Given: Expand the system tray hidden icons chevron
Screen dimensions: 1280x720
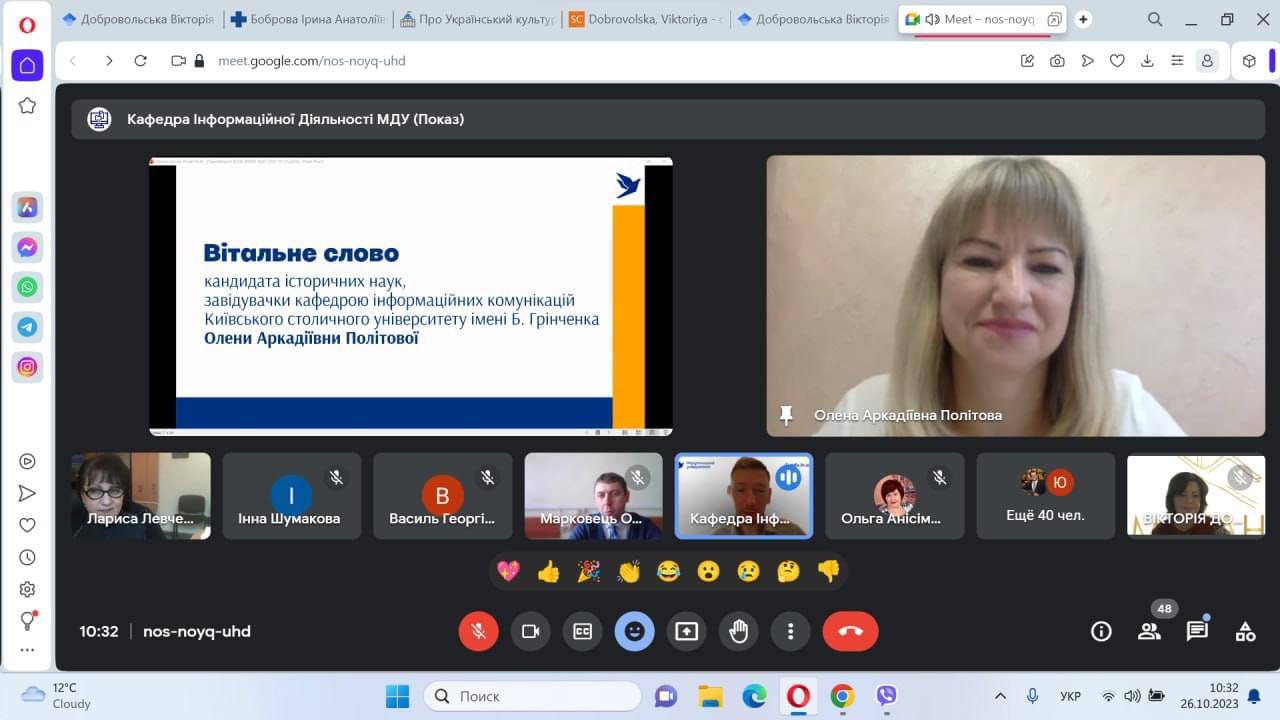Looking at the screenshot, I should tap(1000, 696).
